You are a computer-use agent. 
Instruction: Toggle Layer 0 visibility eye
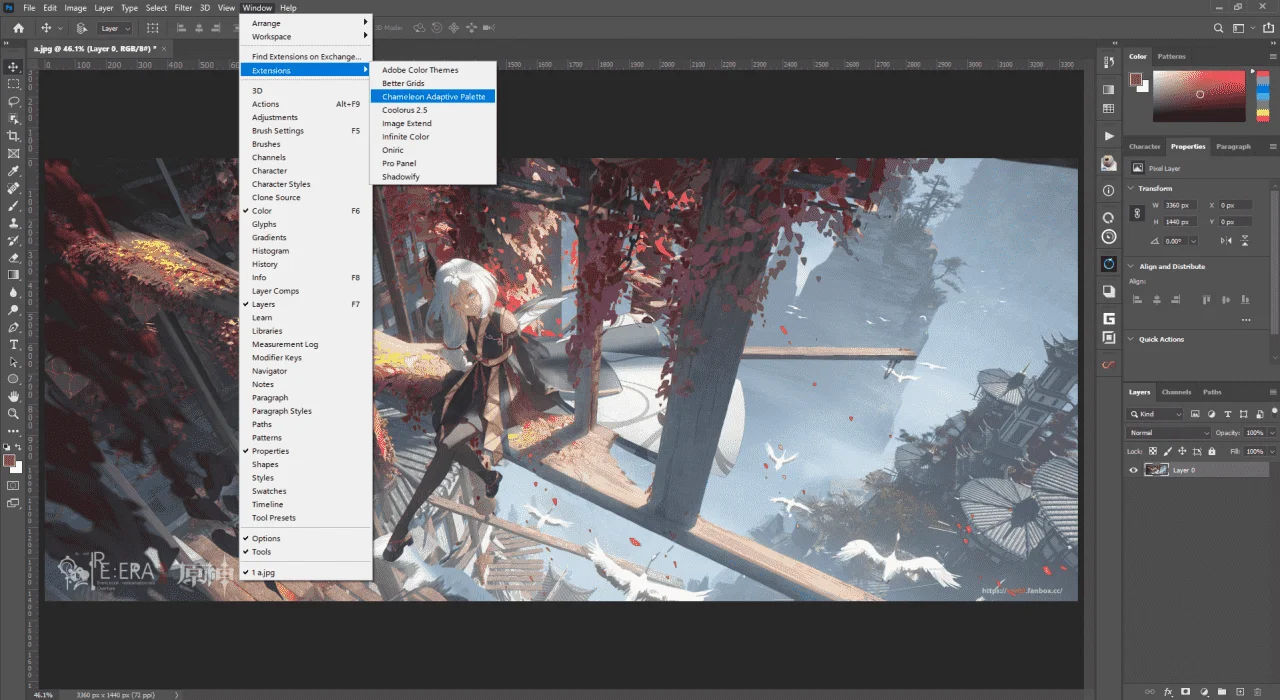point(1133,470)
